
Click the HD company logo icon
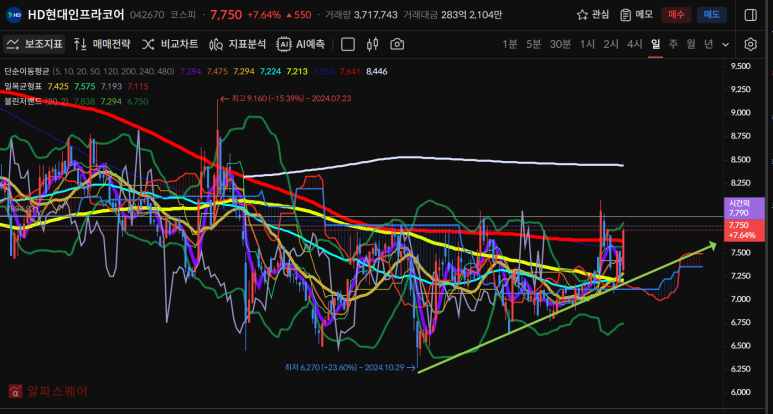click(x=13, y=15)
